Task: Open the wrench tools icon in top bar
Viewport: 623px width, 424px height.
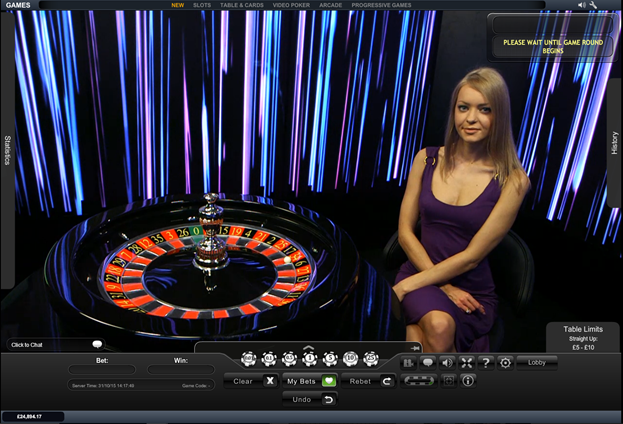Action: point(594,5)
